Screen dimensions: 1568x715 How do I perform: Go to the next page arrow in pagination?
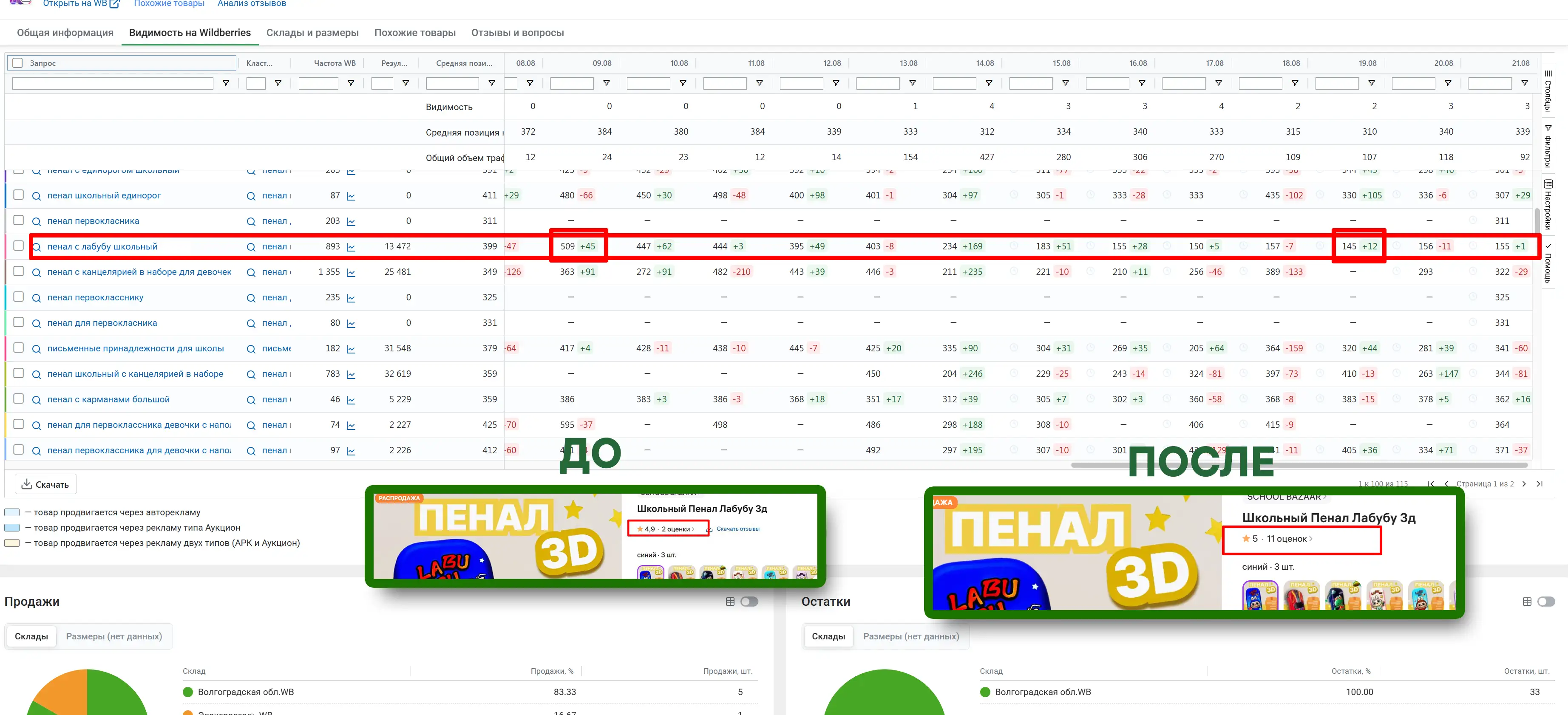(x=1523, y=484)
